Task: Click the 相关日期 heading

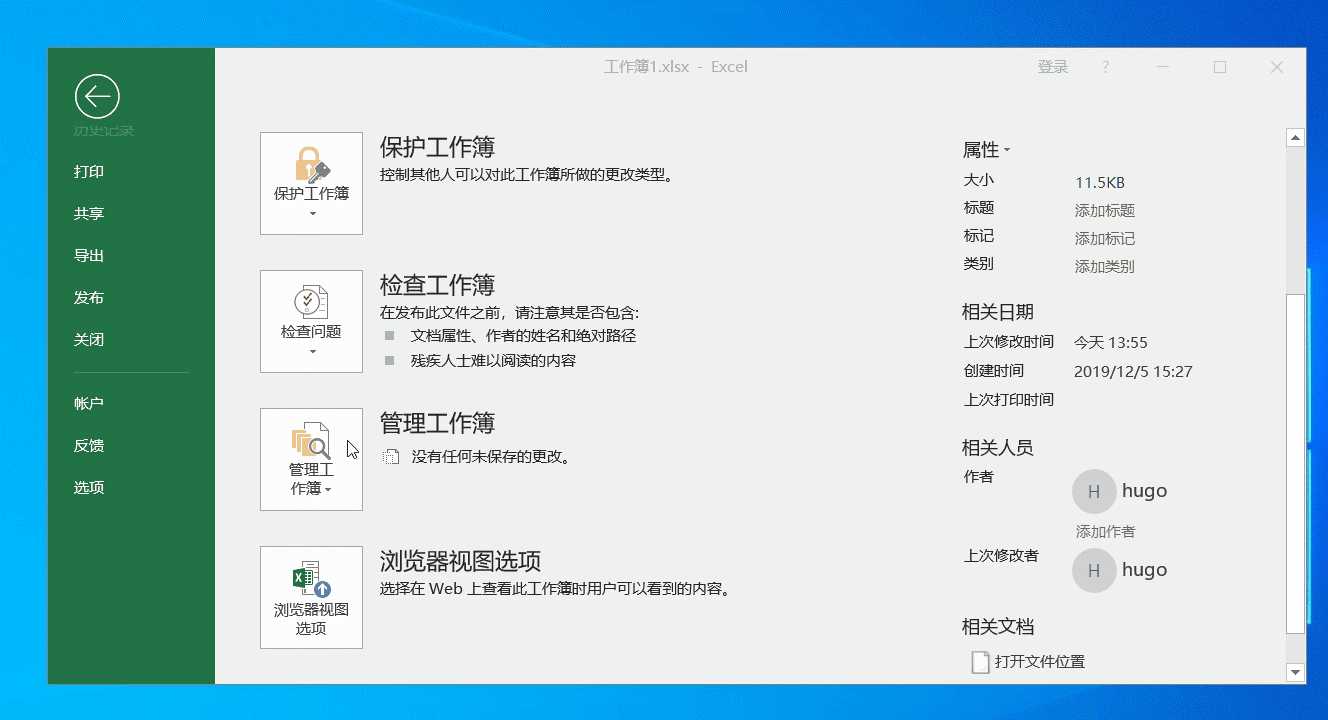Action: click(998, 312)
